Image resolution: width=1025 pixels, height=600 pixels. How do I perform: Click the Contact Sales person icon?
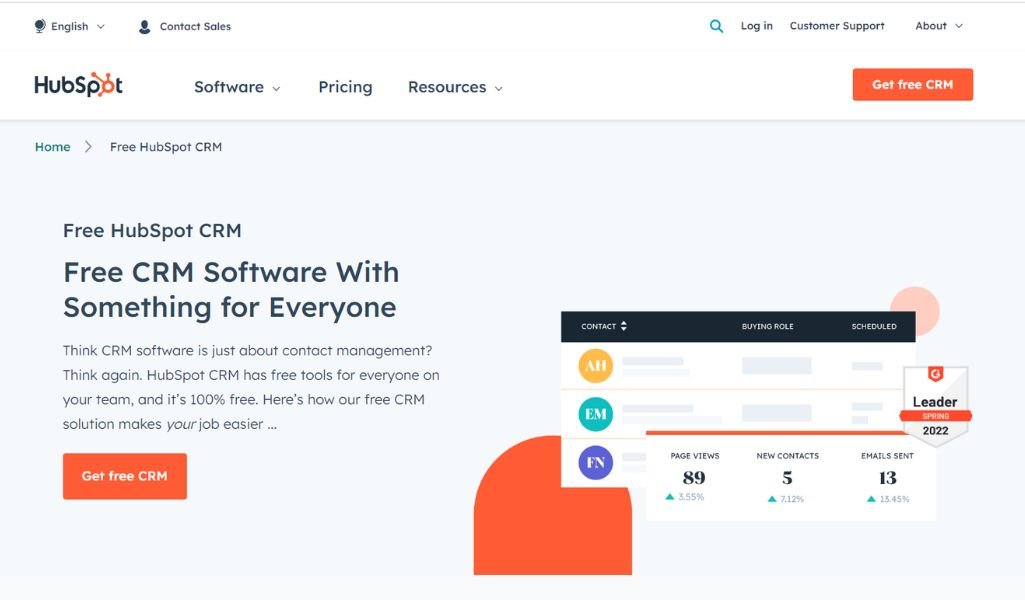point(144,27)
